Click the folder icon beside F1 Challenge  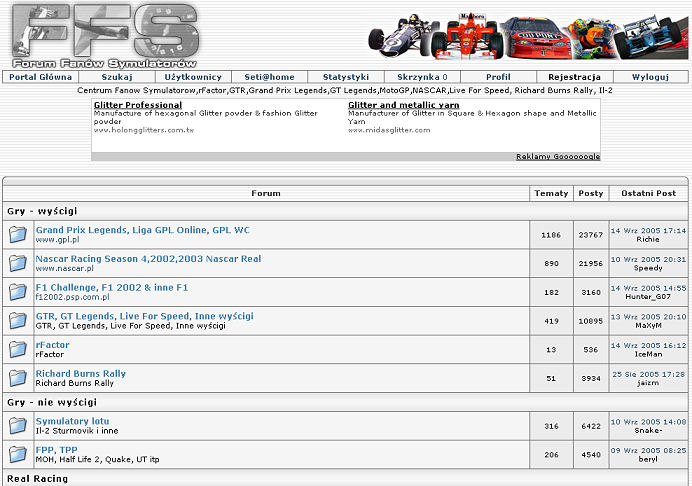[18, 292]
